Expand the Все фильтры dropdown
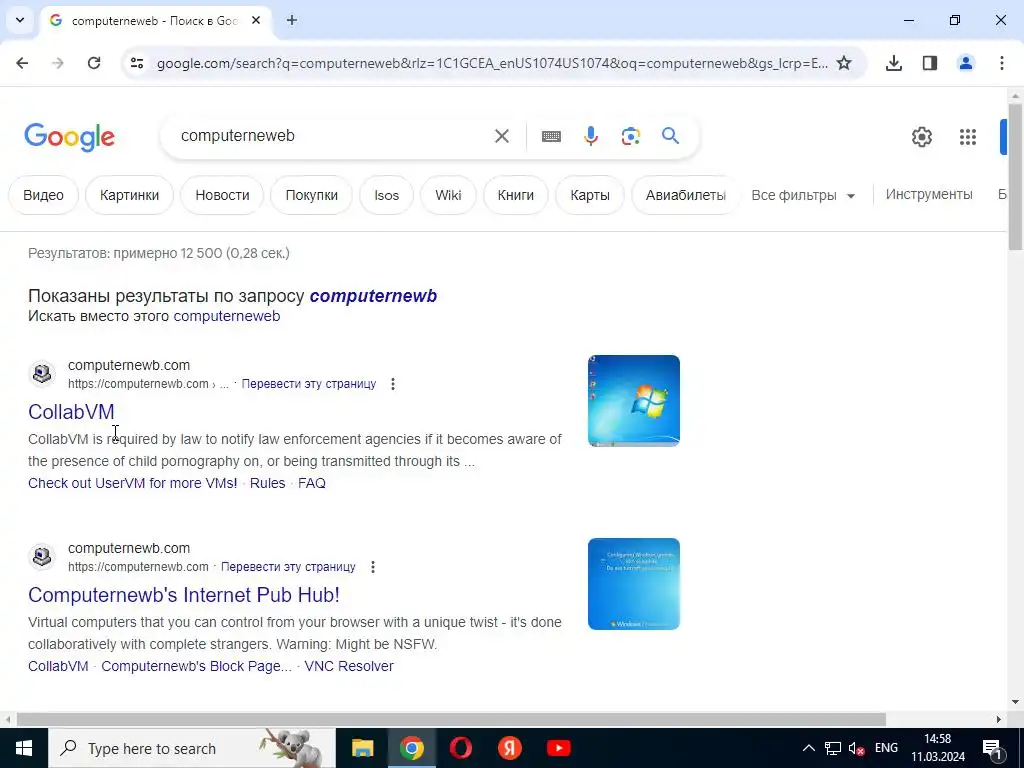Viewport: 1024px width, 768px height. click(803, 195)
